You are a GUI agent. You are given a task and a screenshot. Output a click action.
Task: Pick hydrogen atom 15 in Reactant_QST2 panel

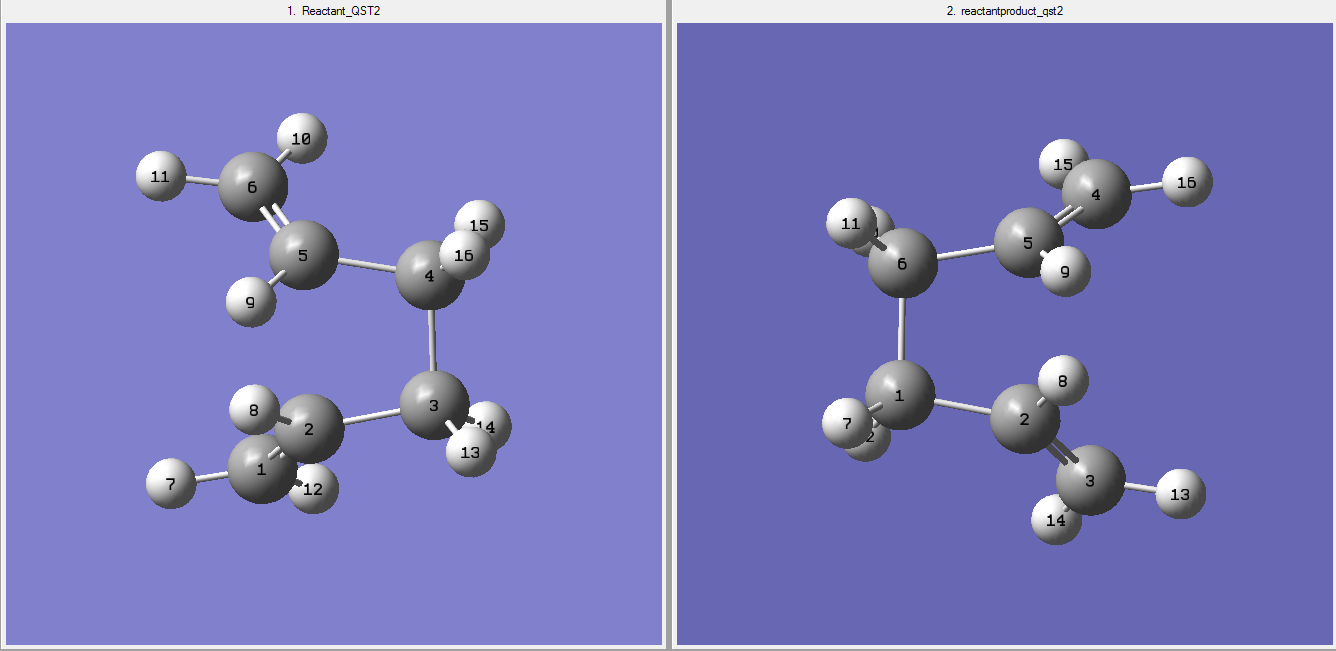pos(481,225)
